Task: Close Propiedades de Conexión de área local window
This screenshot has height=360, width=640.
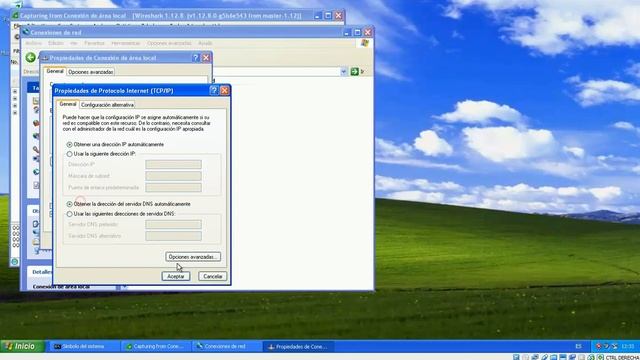Action: coord(206,58)
